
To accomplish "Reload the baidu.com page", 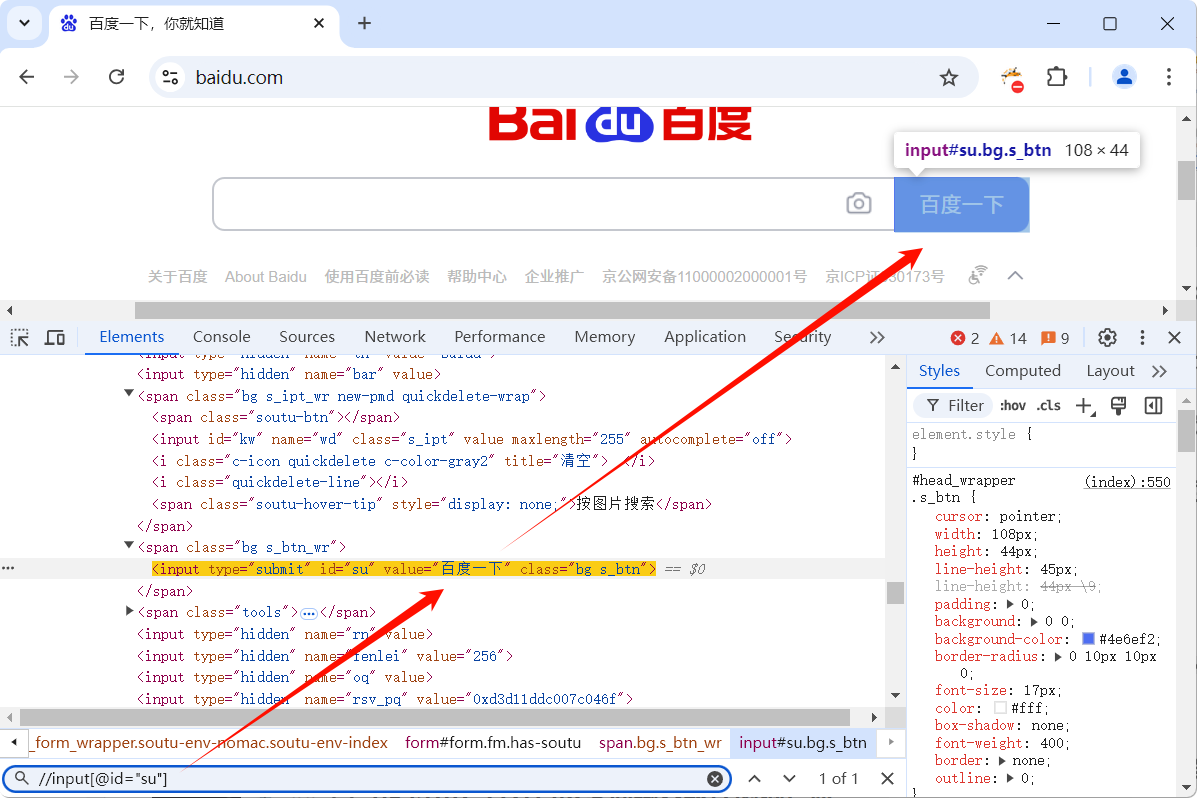I will 116,77.
